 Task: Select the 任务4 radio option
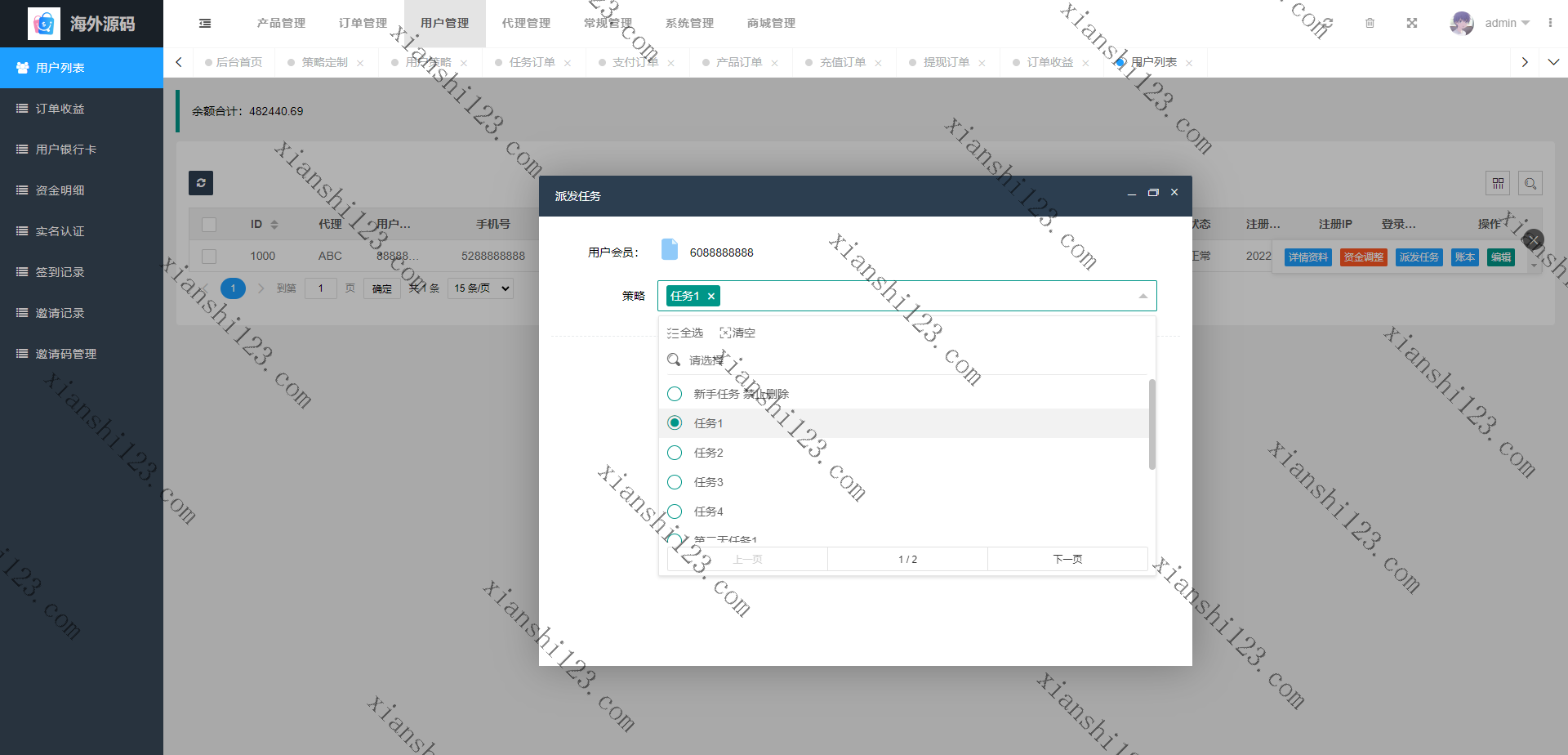pos(675,512)
